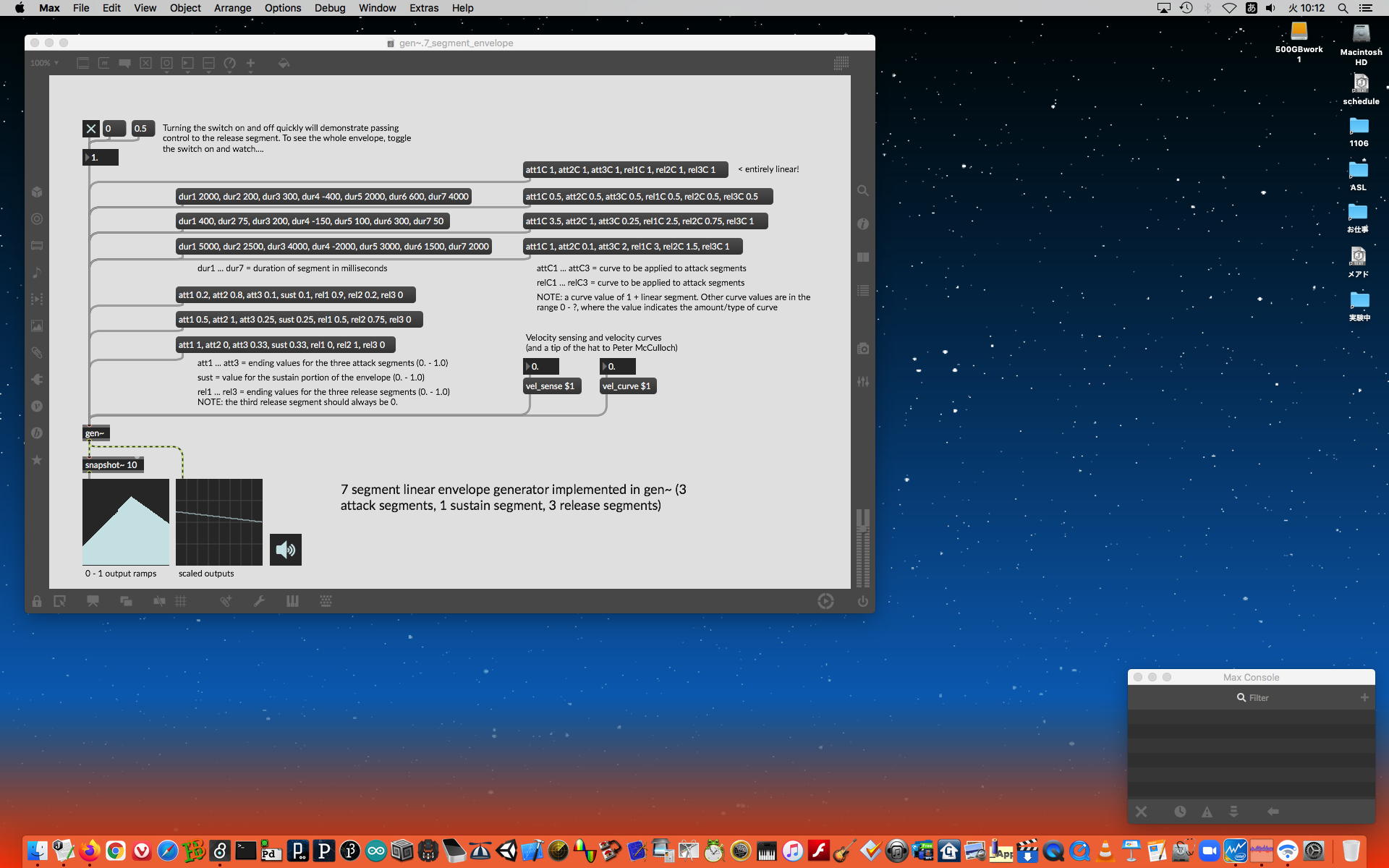Image resolution: width=1389 pixels, height=868 pixels.
Task: Open the inspector 'i' icon in right sidebar
Action: pos(863,224)
